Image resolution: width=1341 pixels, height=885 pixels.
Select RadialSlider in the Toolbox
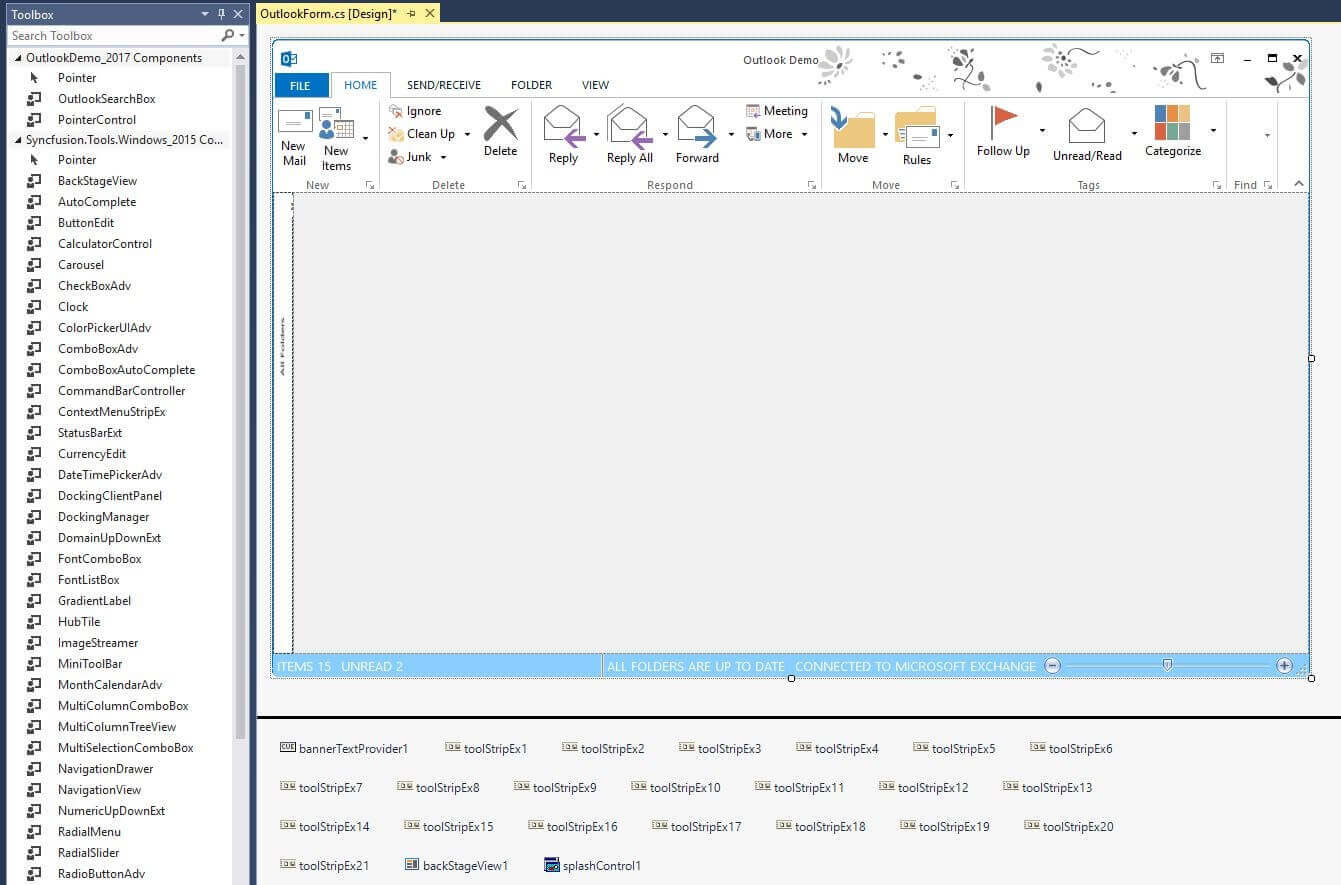pyautogui.click(x=89, y=853)
